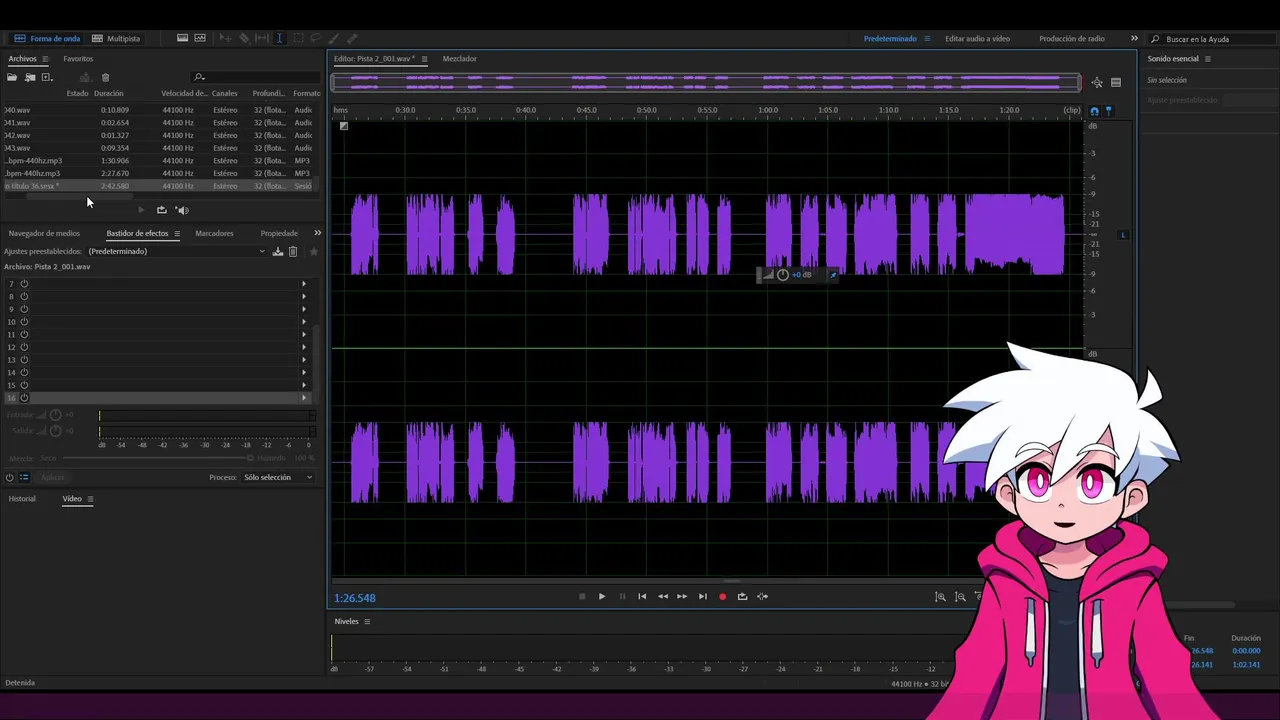Screen dimensions: 1280x720
Task: Delete effects rack preset trash icon
Action: (x=293, y=251)
